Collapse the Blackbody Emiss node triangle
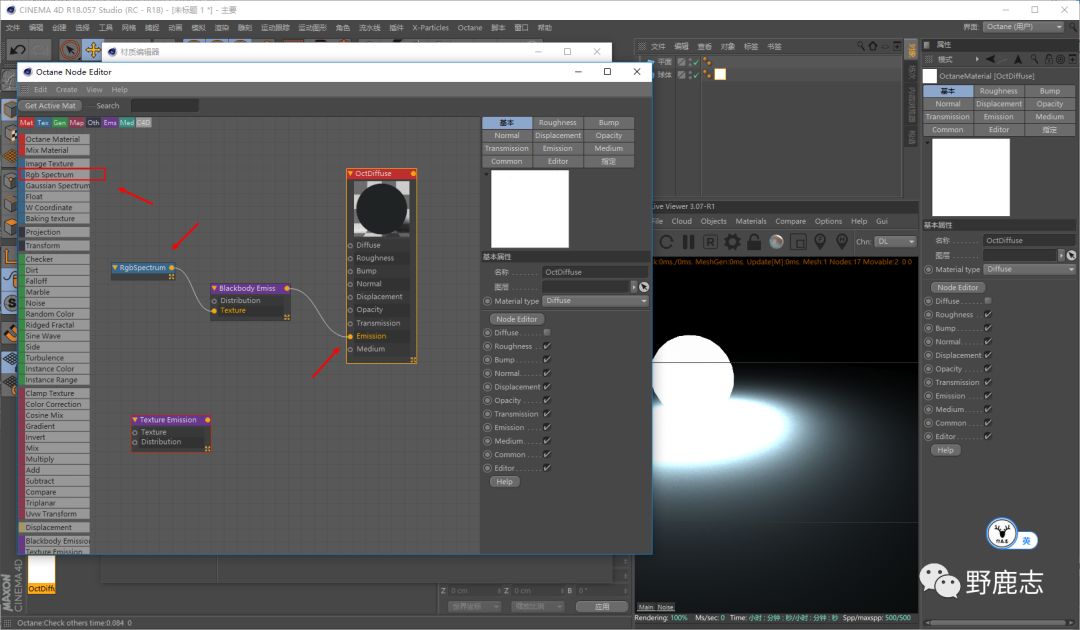This screenshot has height=630, width=1080. [214, 288]
